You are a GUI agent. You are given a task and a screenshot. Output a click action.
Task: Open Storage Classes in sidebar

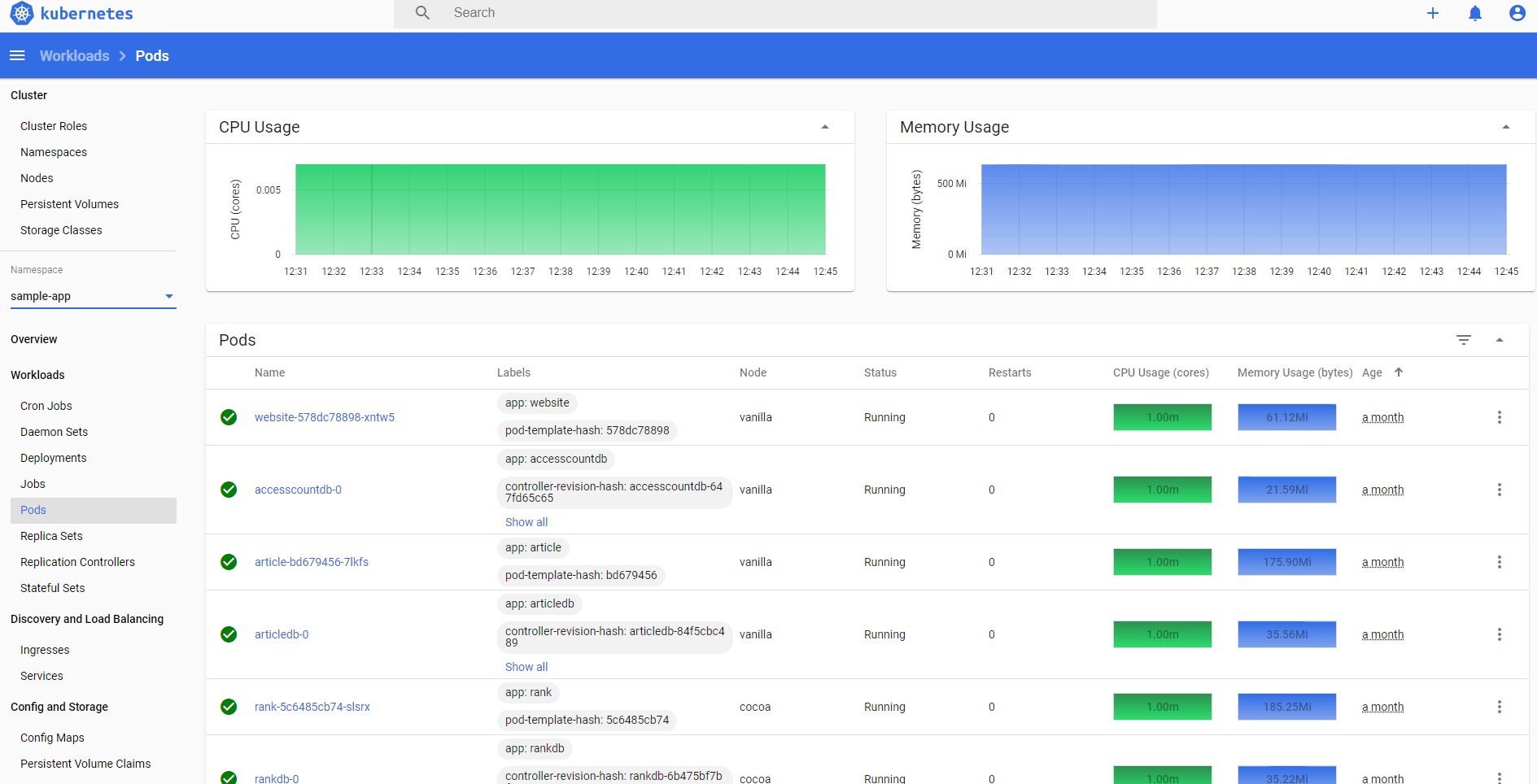61,230
